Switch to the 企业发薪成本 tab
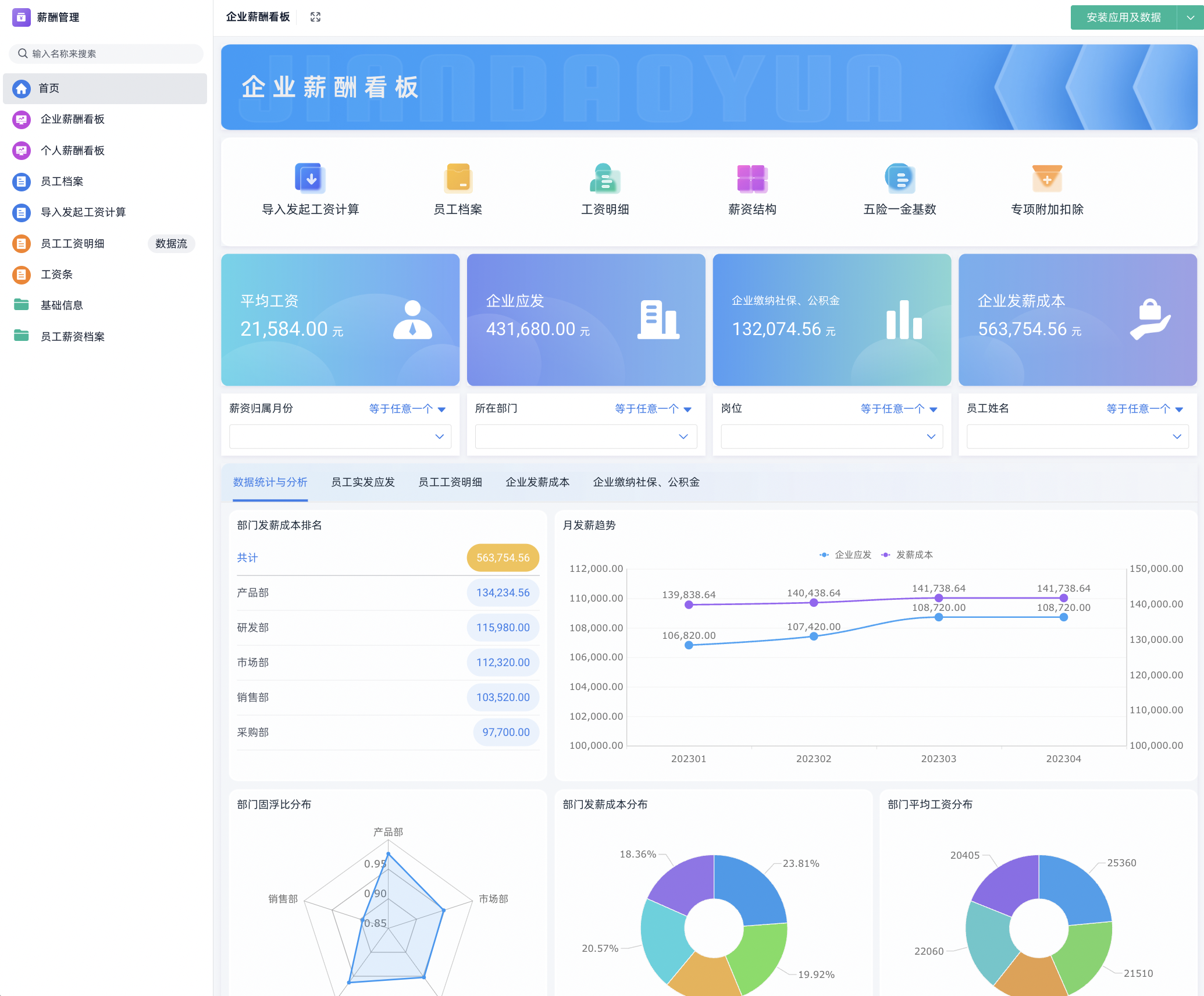 (x=537, y=482)
